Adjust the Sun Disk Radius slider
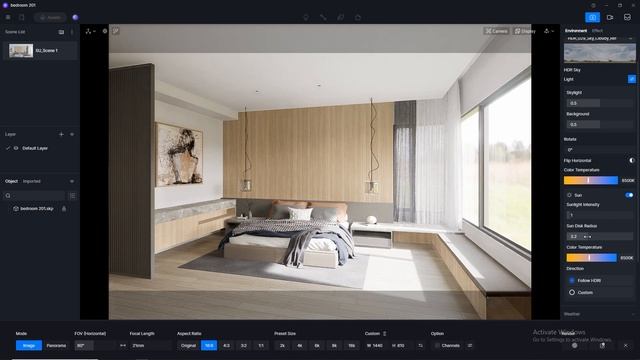Screen dimensions: 640x360 point(600,236)
